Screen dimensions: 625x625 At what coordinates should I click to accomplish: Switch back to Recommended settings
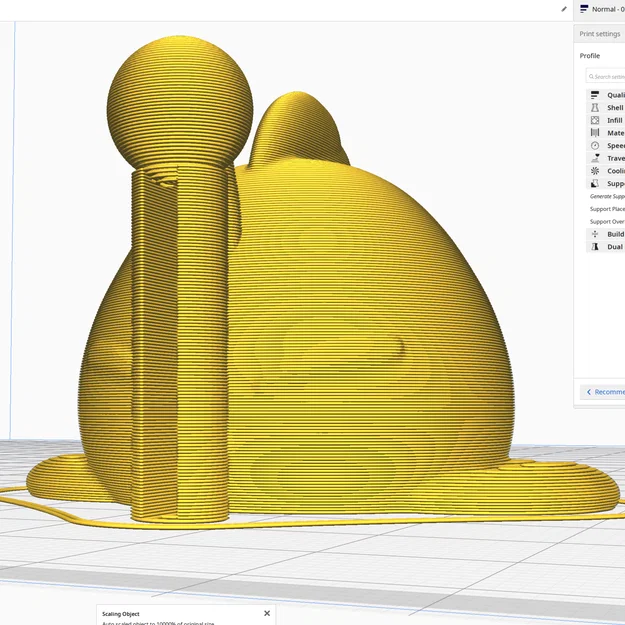[603, 392]
